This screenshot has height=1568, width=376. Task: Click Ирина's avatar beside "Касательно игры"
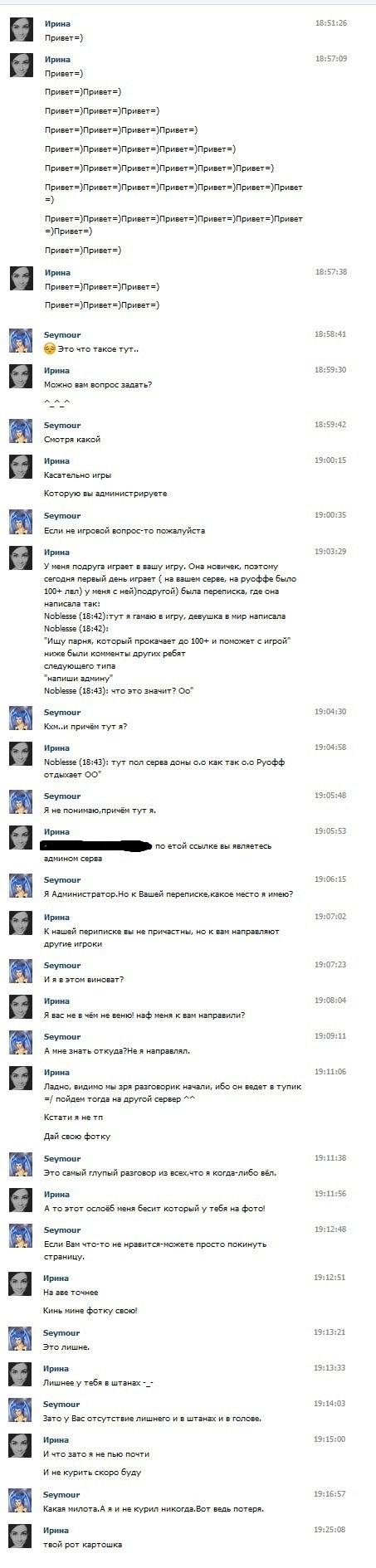(21, 467)
